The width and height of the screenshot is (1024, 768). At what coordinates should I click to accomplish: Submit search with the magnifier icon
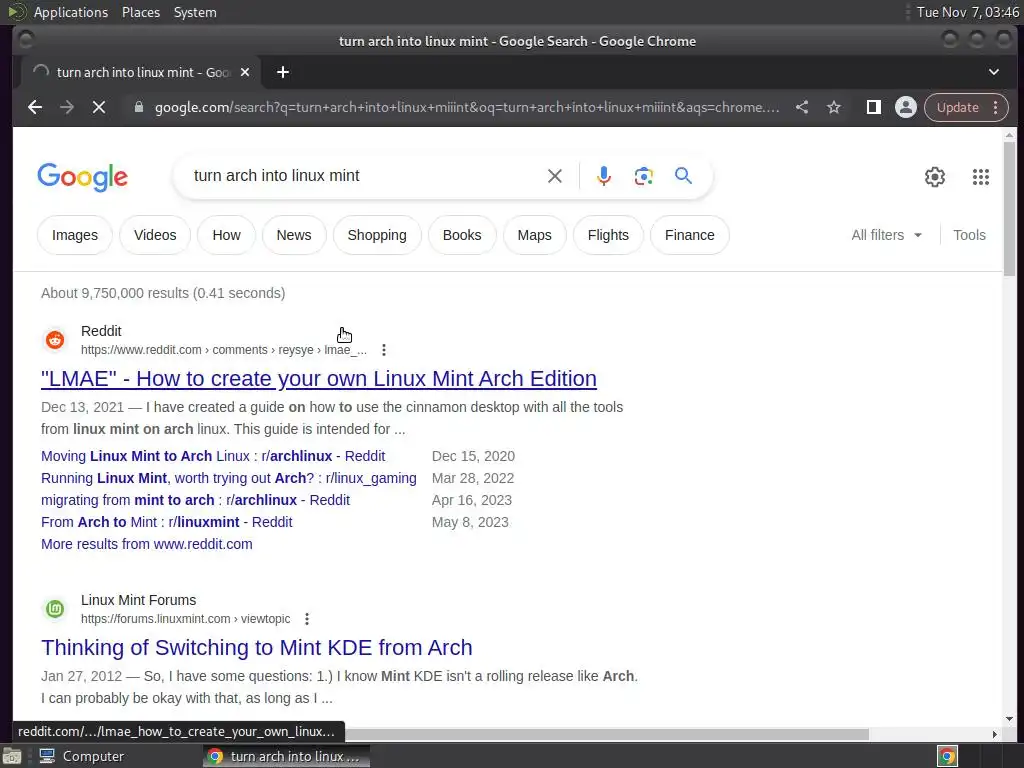pyautogui.click(x=683, y=175)
